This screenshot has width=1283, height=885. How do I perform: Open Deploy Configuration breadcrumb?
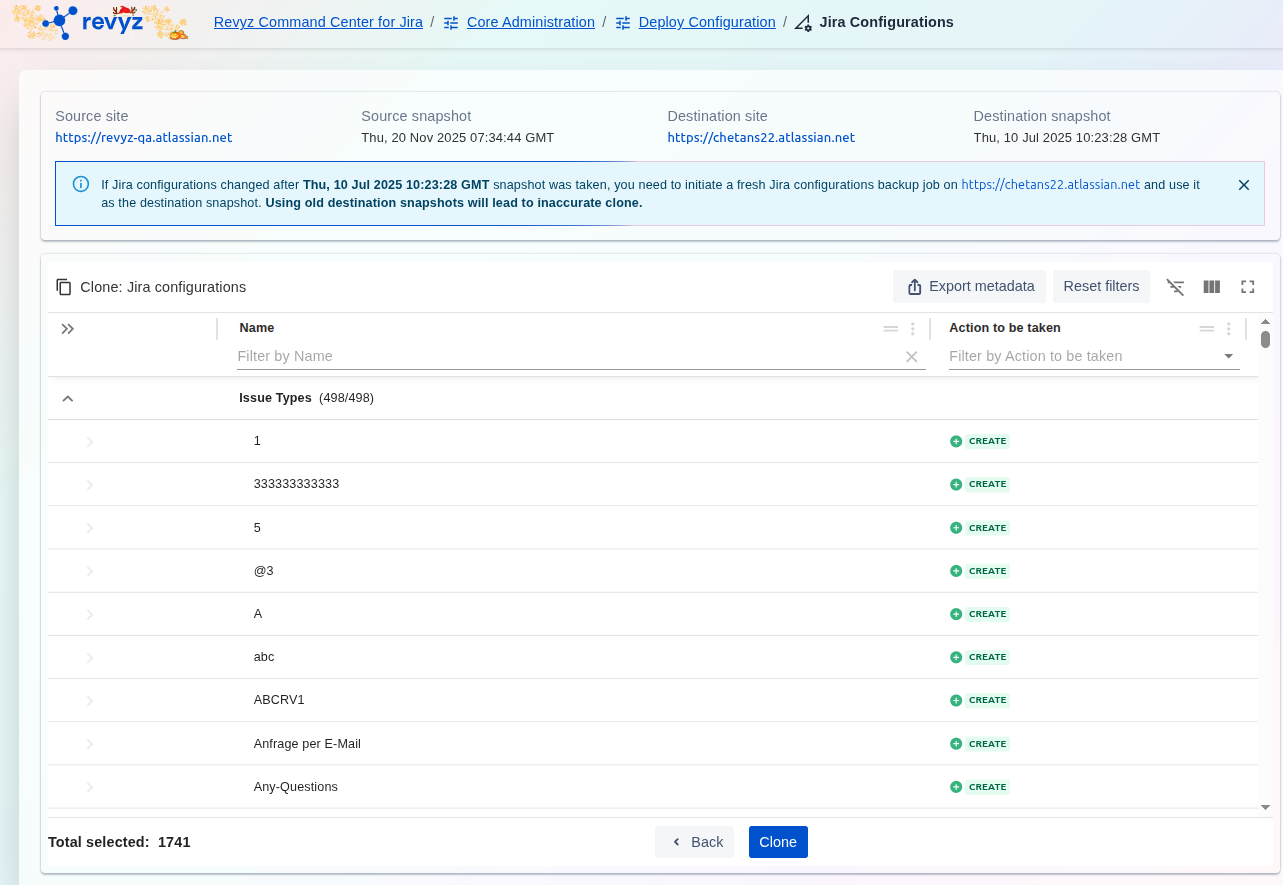point(706,22)
